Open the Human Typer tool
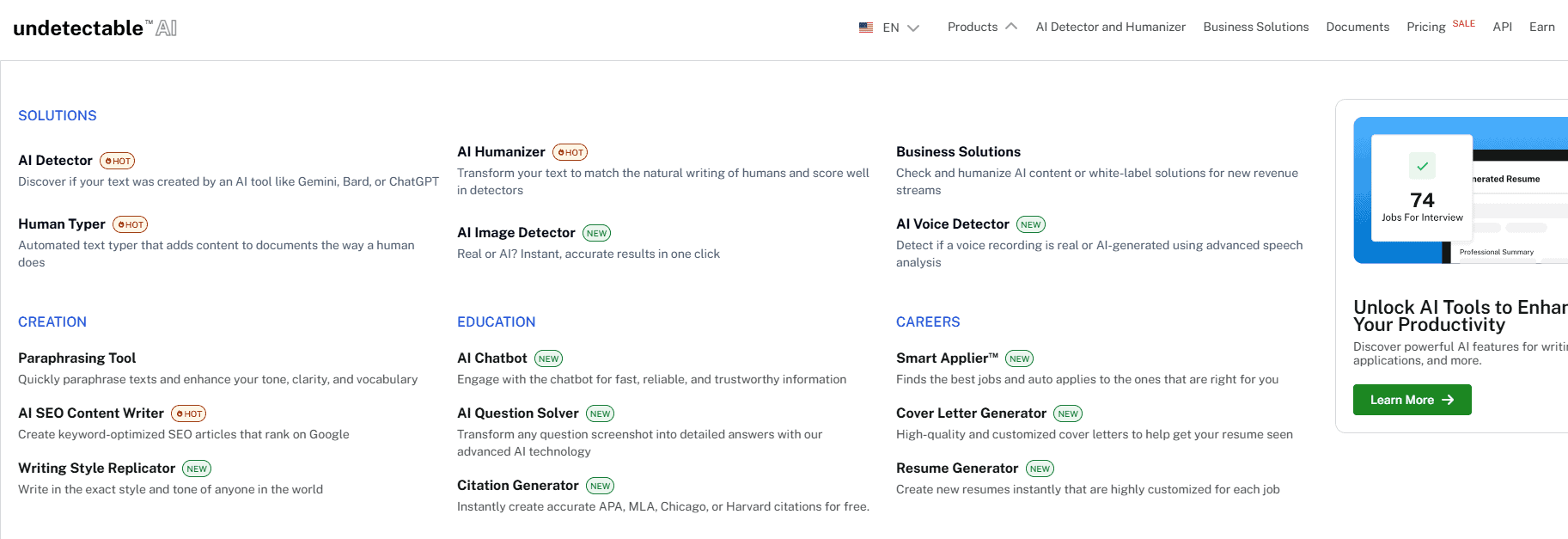 pos(62,224)
